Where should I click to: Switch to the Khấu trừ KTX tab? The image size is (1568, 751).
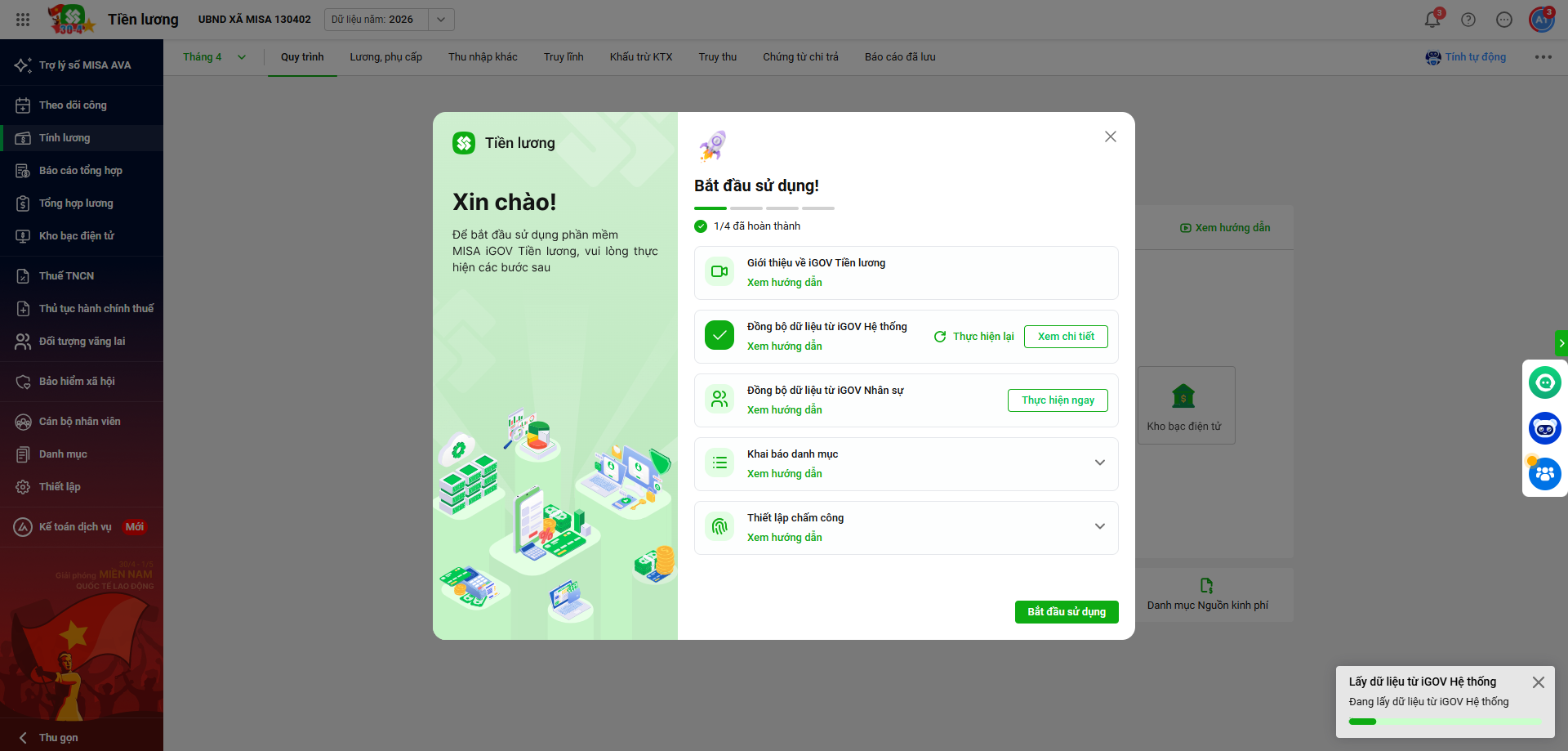pos(641,57)
